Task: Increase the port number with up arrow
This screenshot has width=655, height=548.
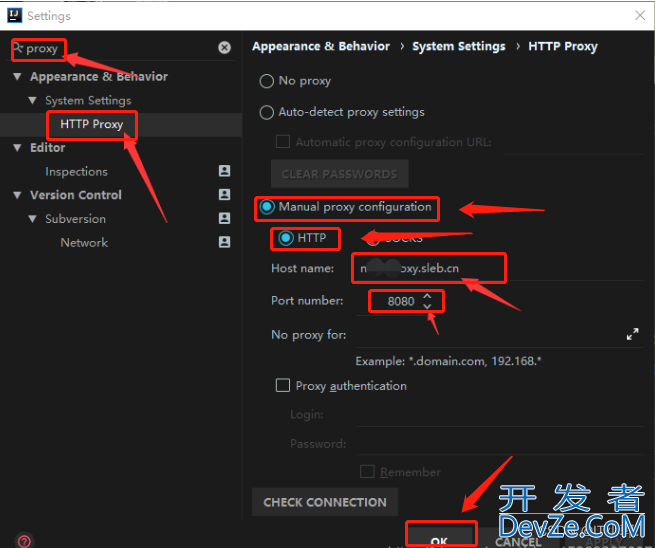Action: pyautogui.click(x=427, y=296)
